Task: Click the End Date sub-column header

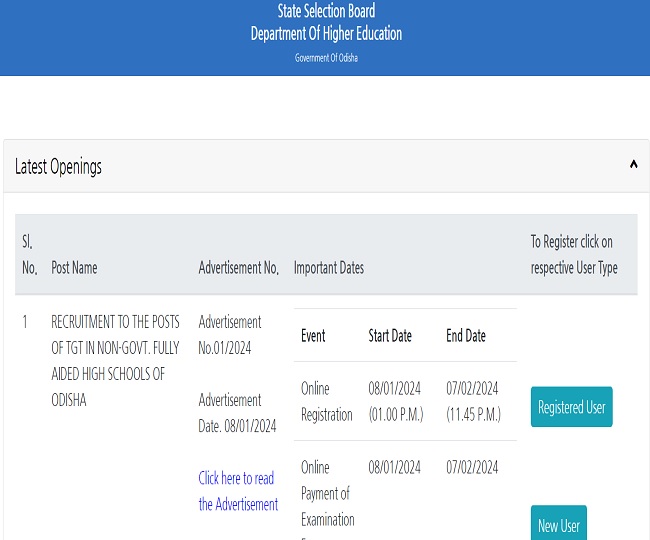Action: tap(466, 336)
